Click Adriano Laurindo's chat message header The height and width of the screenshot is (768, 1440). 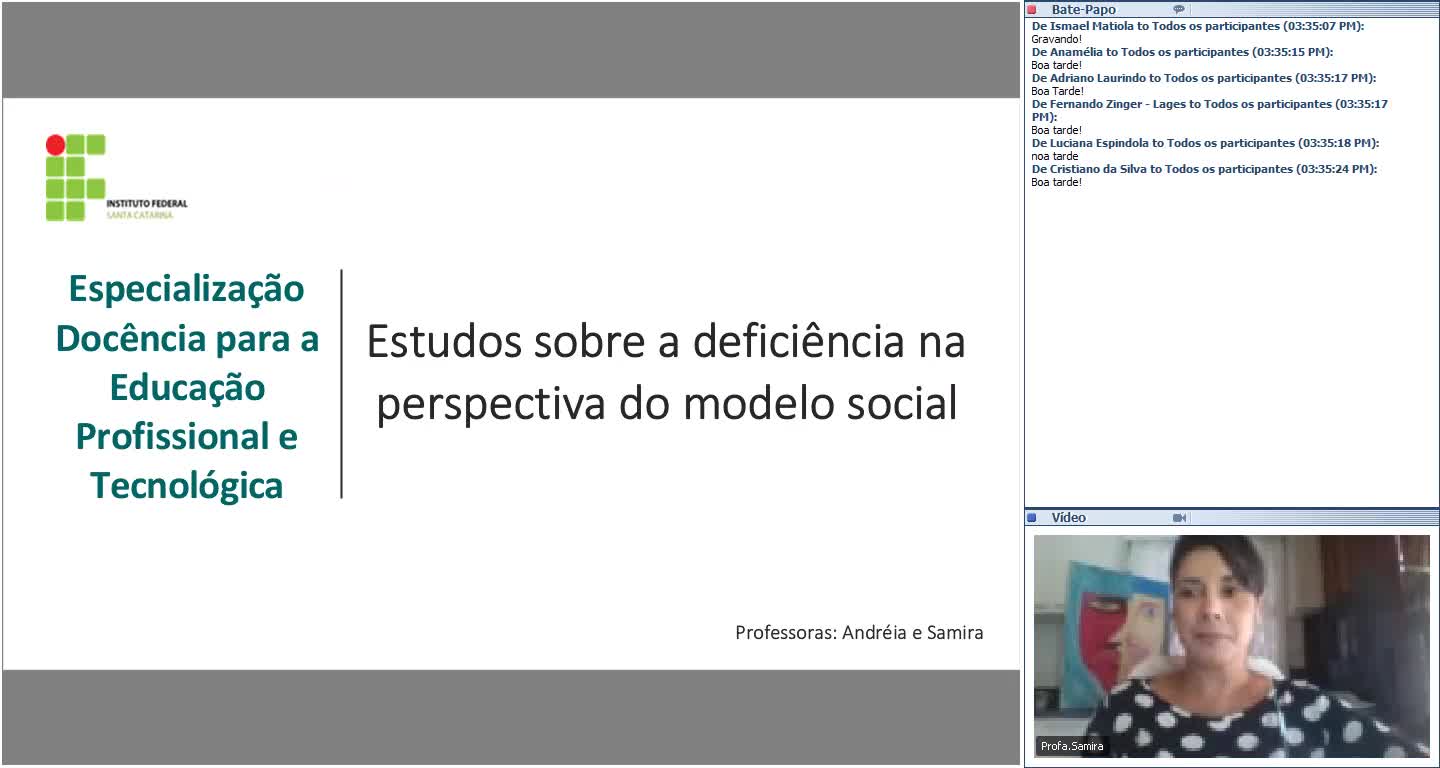coord(1204,78)
